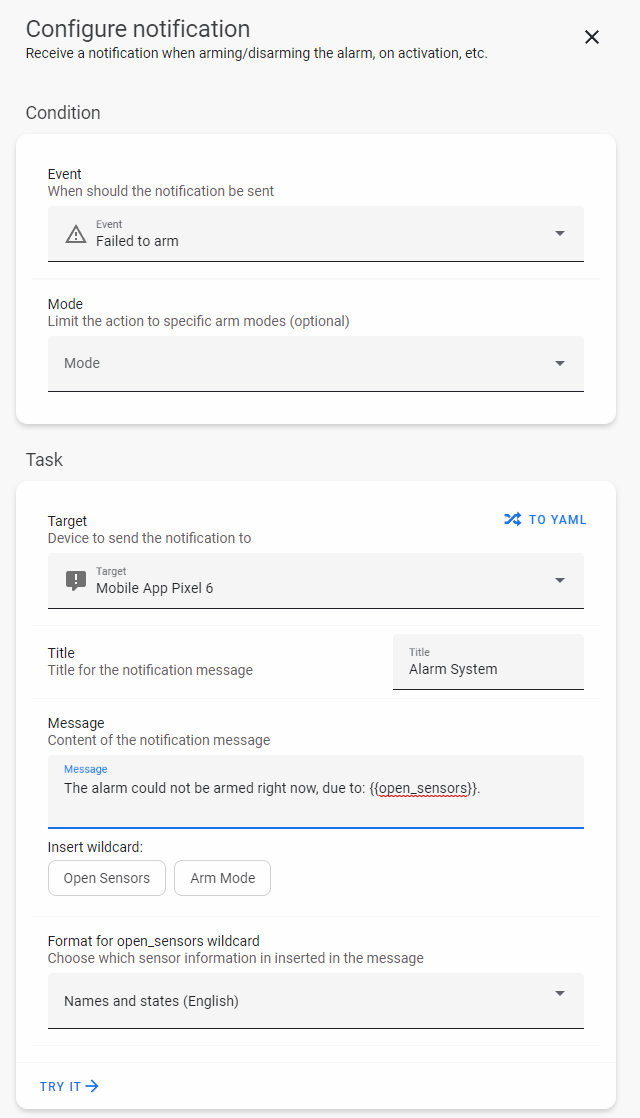The height and width of the screenshot is (1118, 640).
Task: Click into the Message text area
Action: (315, 805)
